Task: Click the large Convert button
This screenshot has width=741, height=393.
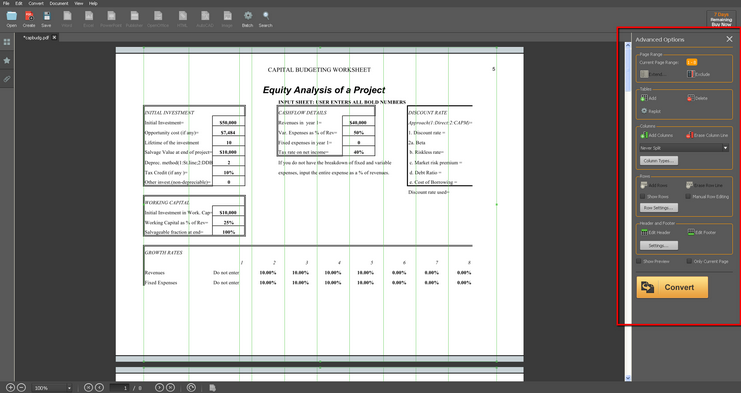Action: (672, 287)
